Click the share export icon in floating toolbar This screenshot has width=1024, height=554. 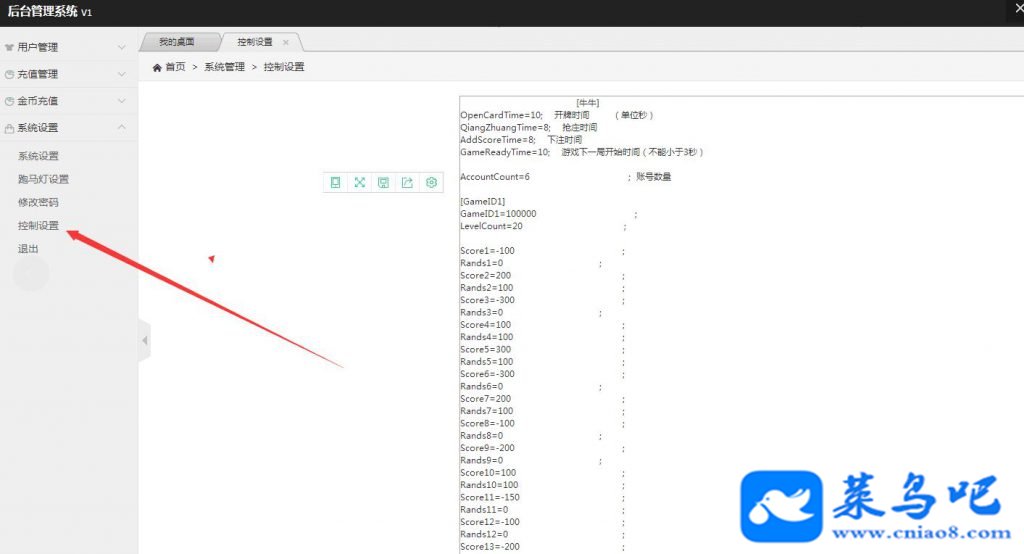click(408, 182)
